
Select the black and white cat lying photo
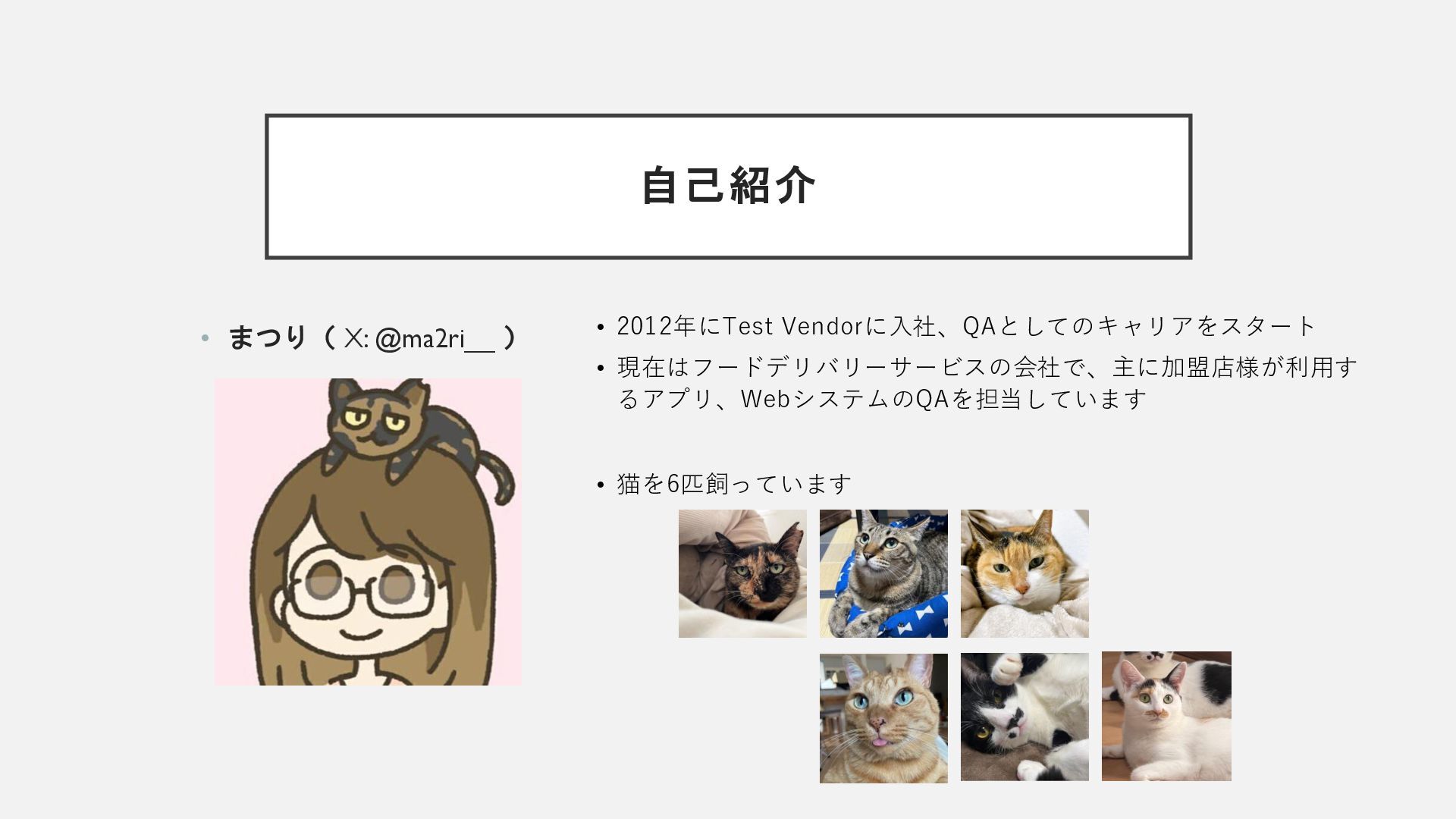tap(1025, 717)
